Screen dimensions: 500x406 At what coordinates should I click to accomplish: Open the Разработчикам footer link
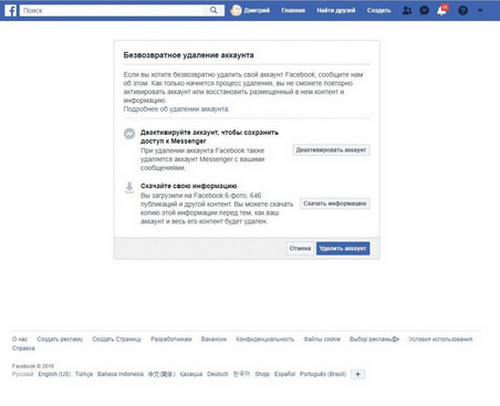pos(171,339)
